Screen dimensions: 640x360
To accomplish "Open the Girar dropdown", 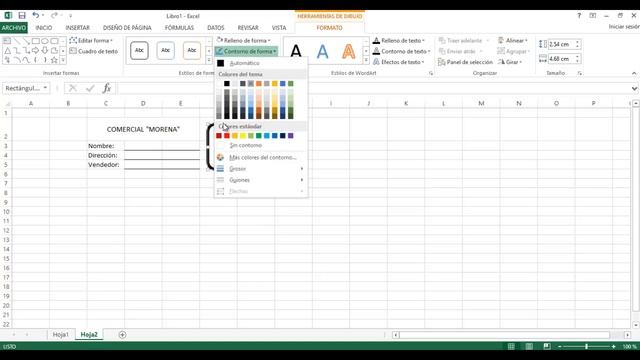I will (510, 62).
